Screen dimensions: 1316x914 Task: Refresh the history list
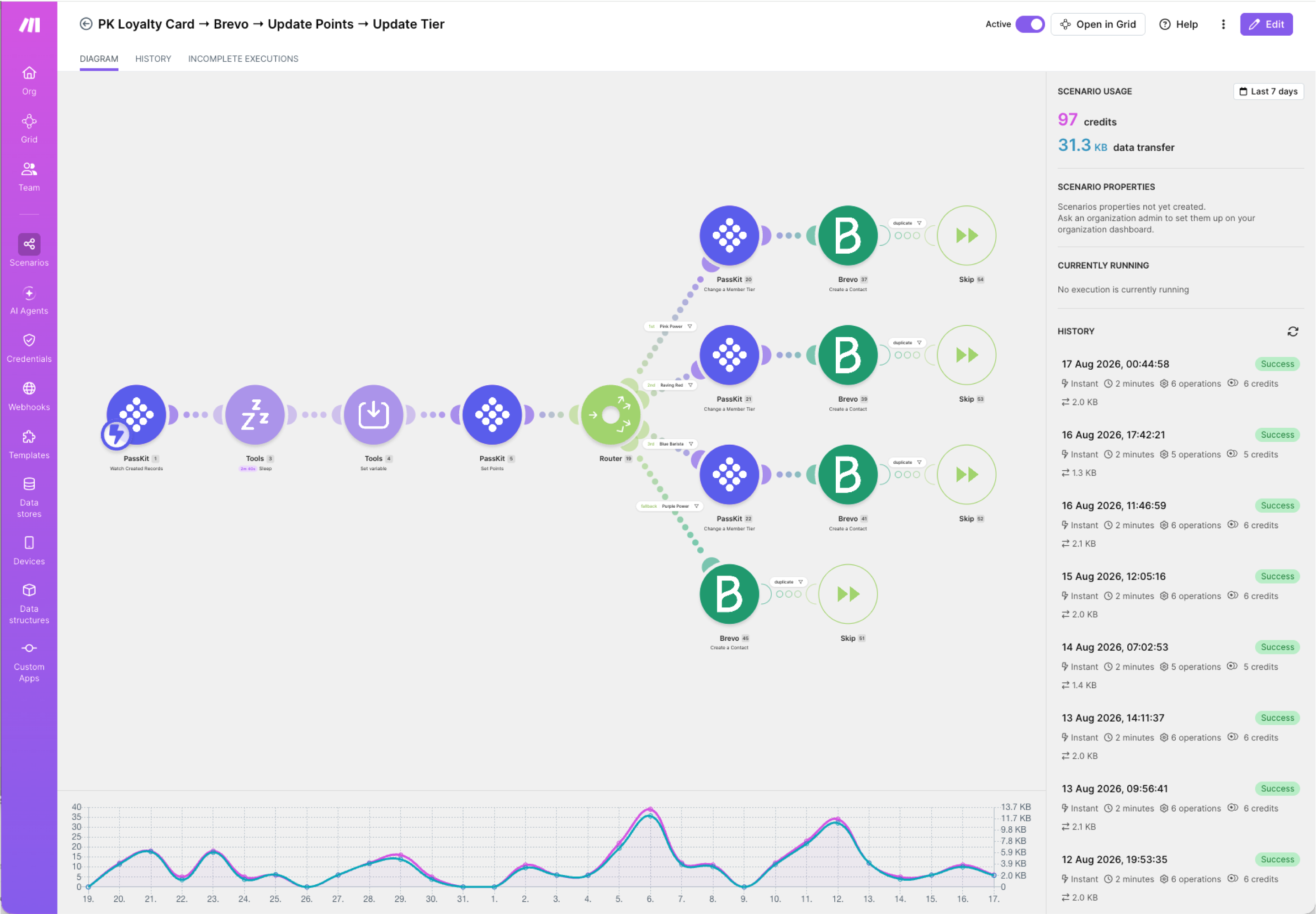click(x=1293, y=332)
